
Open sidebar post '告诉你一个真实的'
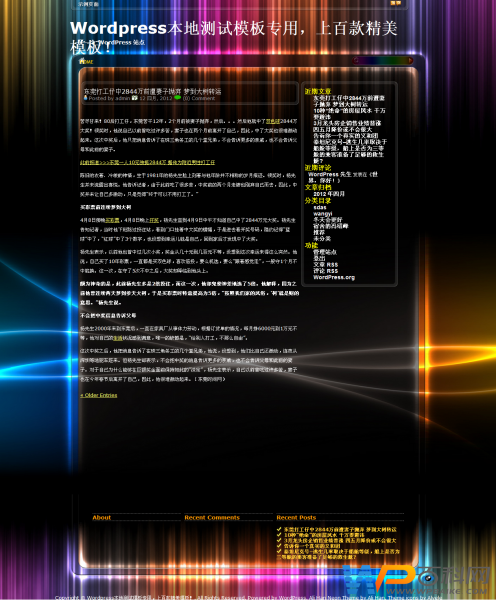point(346,135)
